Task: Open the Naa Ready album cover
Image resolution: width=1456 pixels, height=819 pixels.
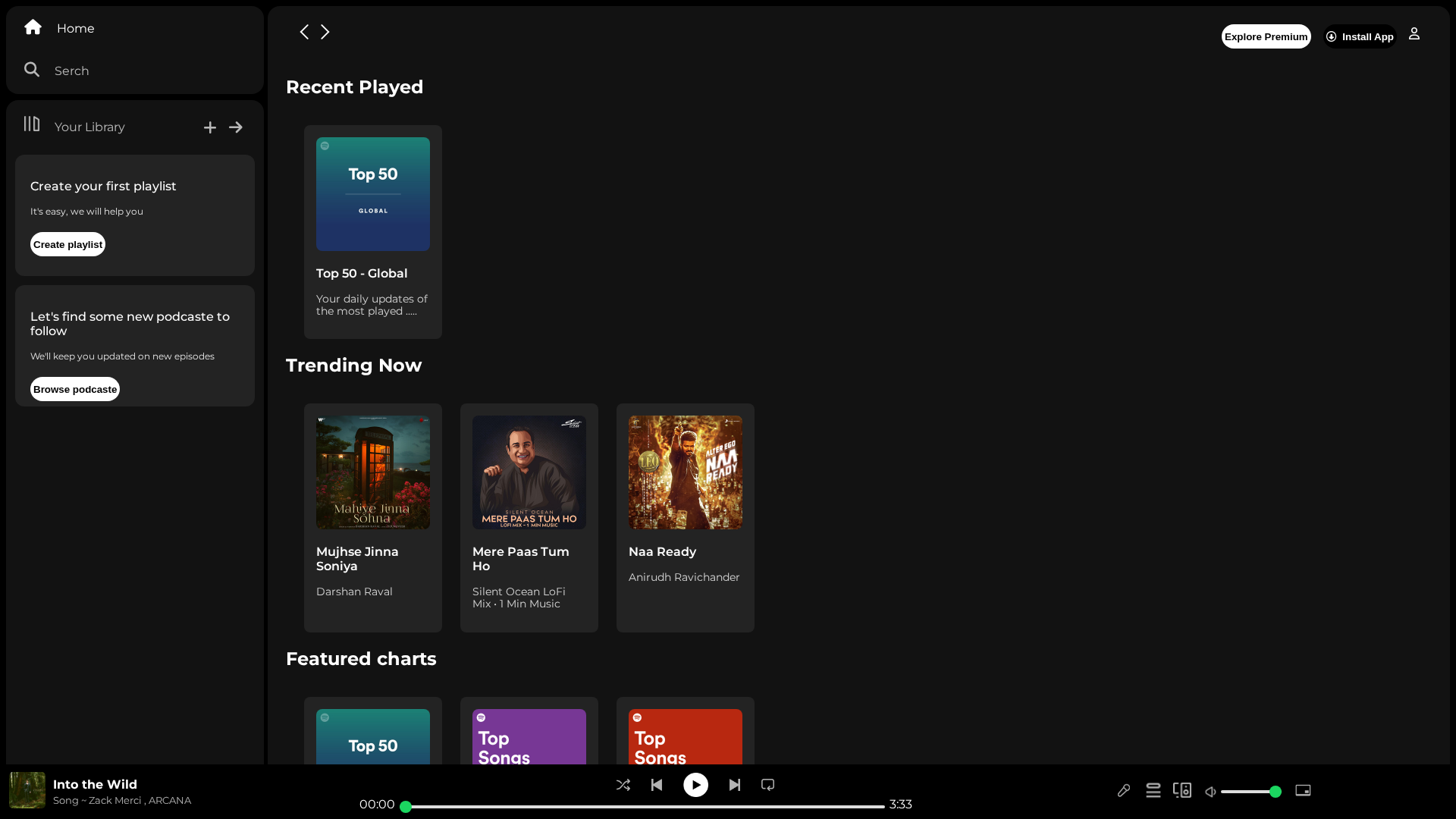Action: [686, 472]
